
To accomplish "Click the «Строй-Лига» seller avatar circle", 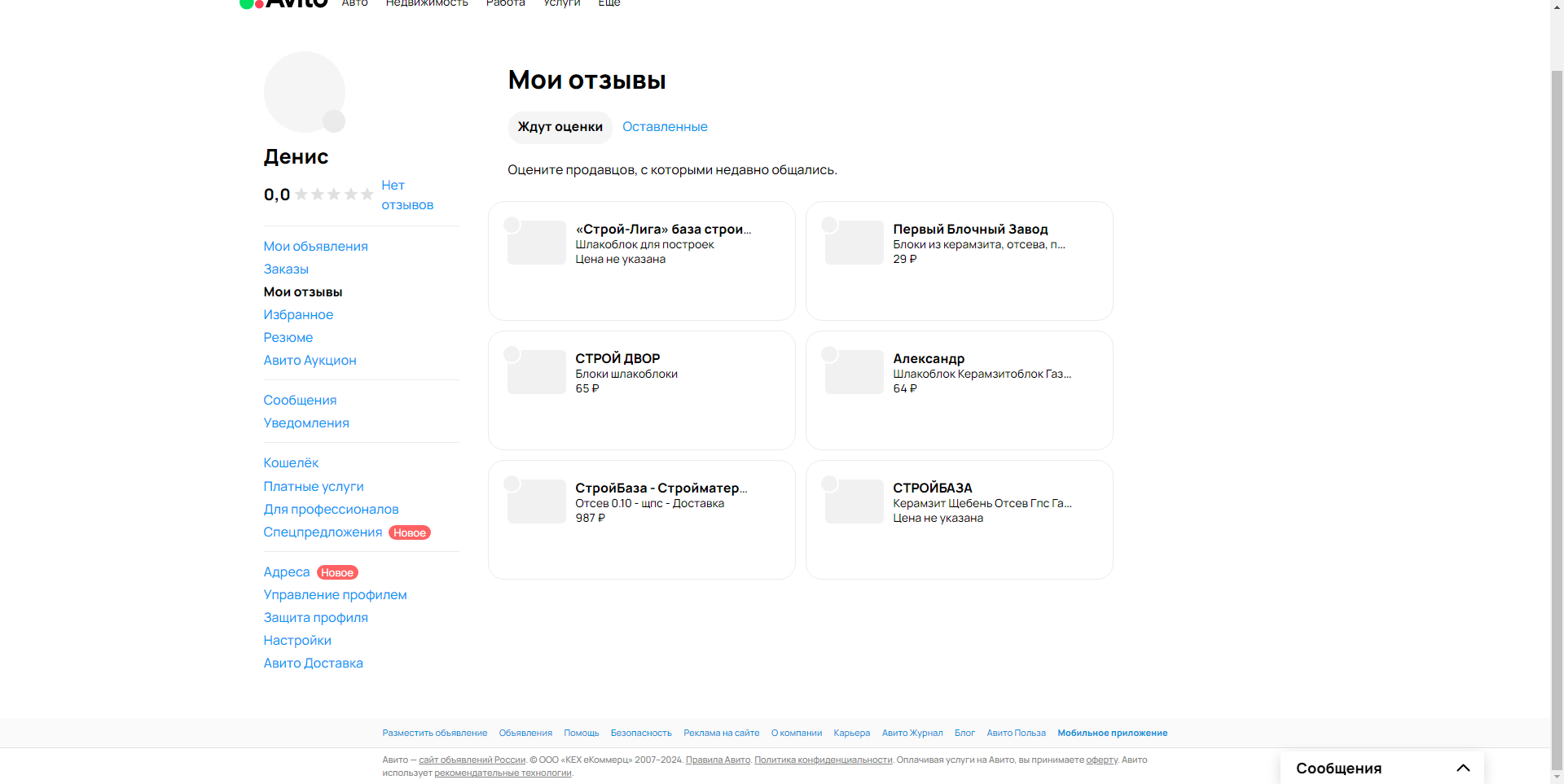I will [512, 225].
